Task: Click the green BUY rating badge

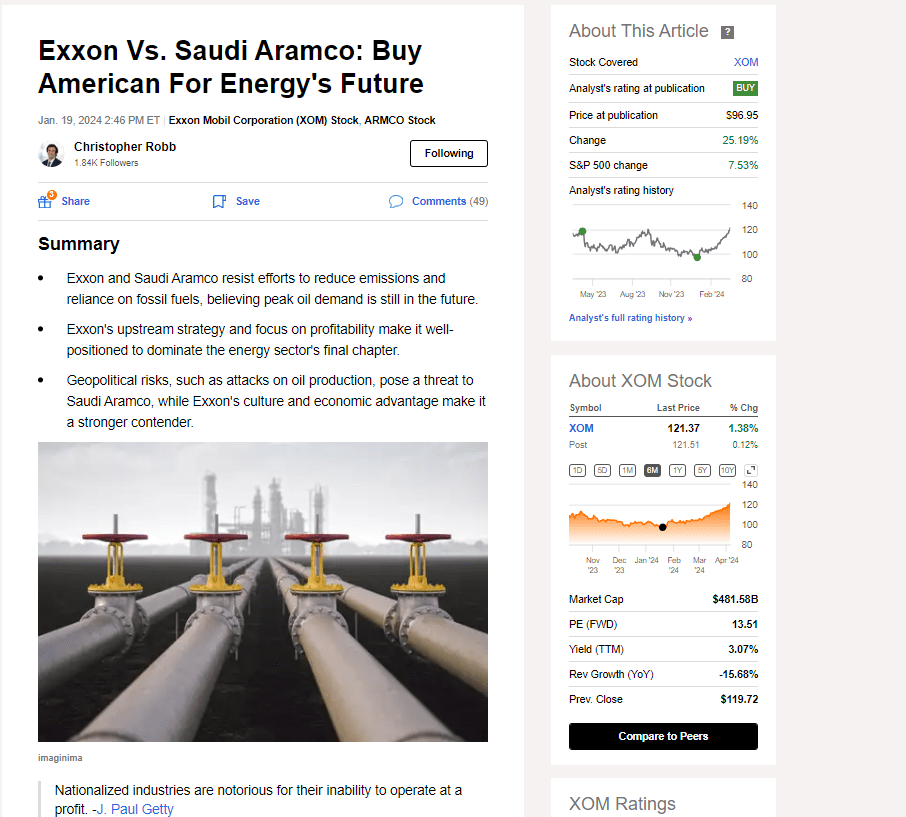Action: pyautogui.click(x=745, y=88)
